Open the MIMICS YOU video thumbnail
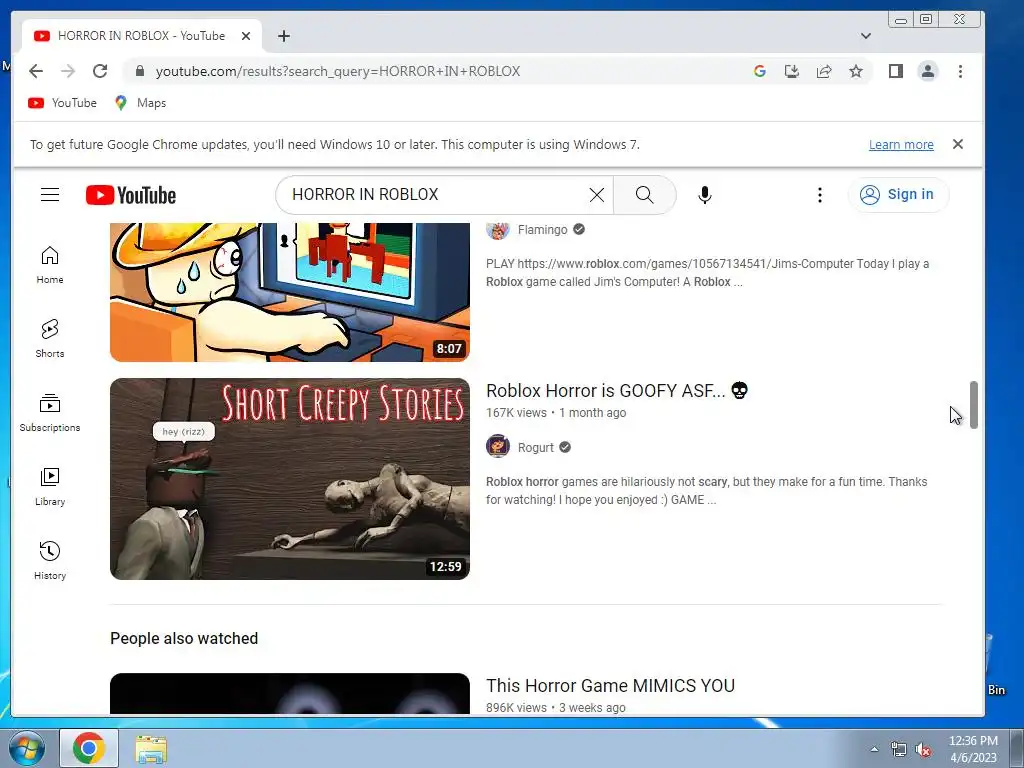This screenshot has height=768, width=1024. coord(290,694)
